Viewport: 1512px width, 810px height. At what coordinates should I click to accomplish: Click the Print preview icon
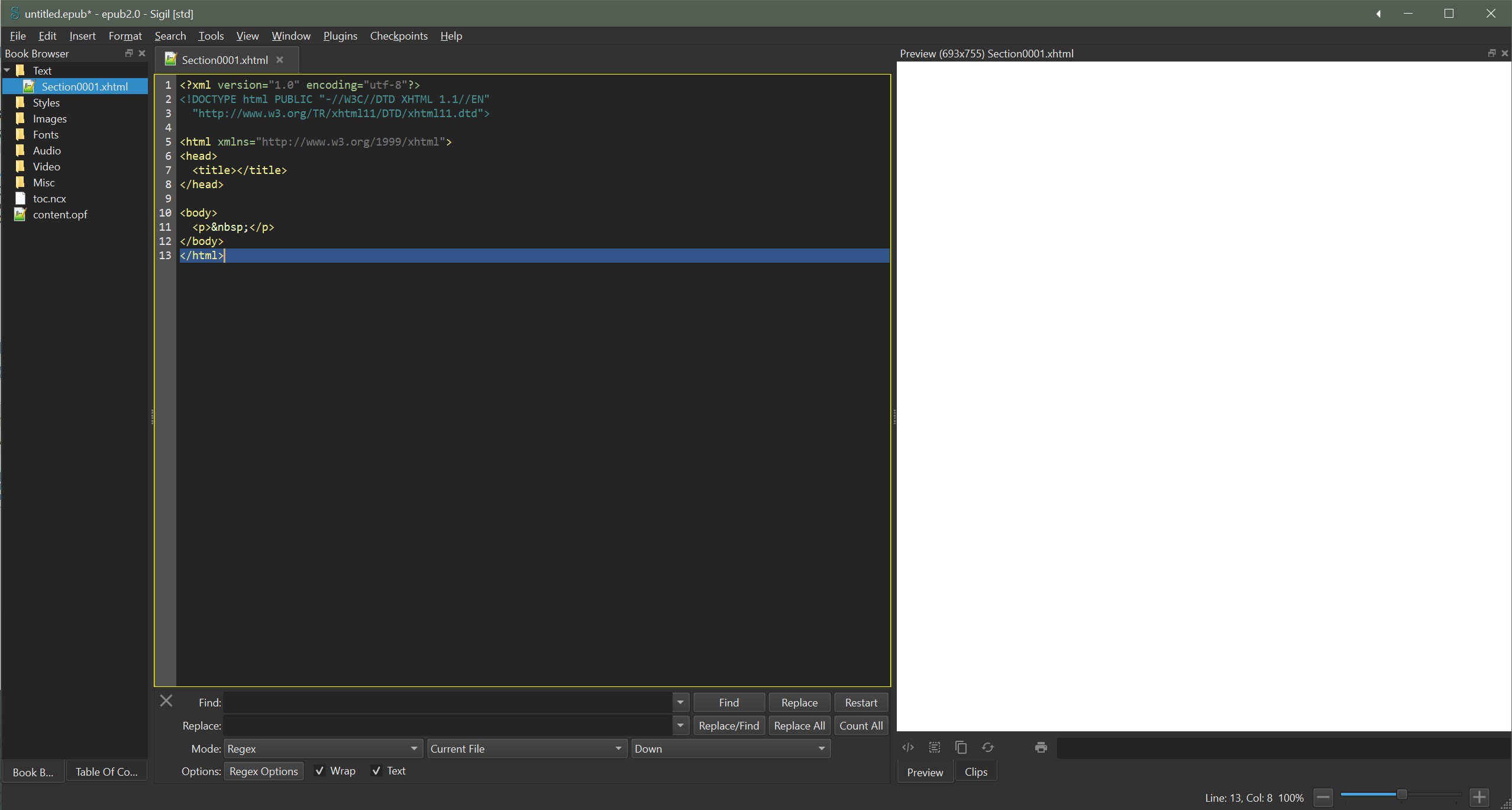tap(1041, 747)
